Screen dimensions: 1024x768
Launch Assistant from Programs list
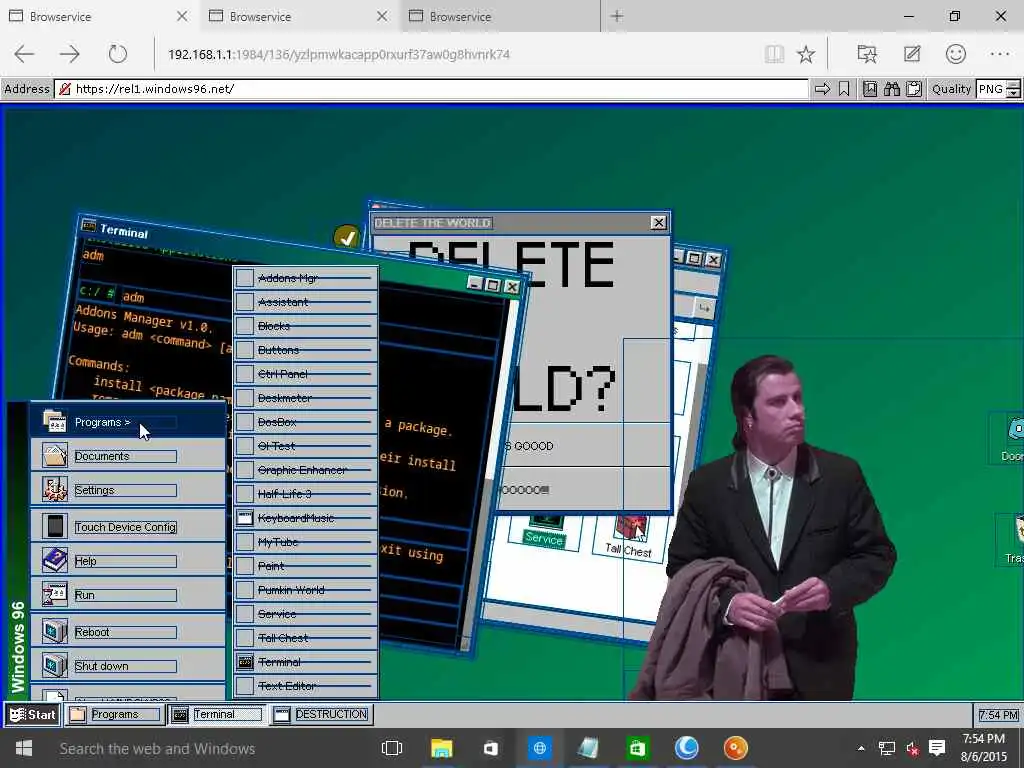[306, 302]
